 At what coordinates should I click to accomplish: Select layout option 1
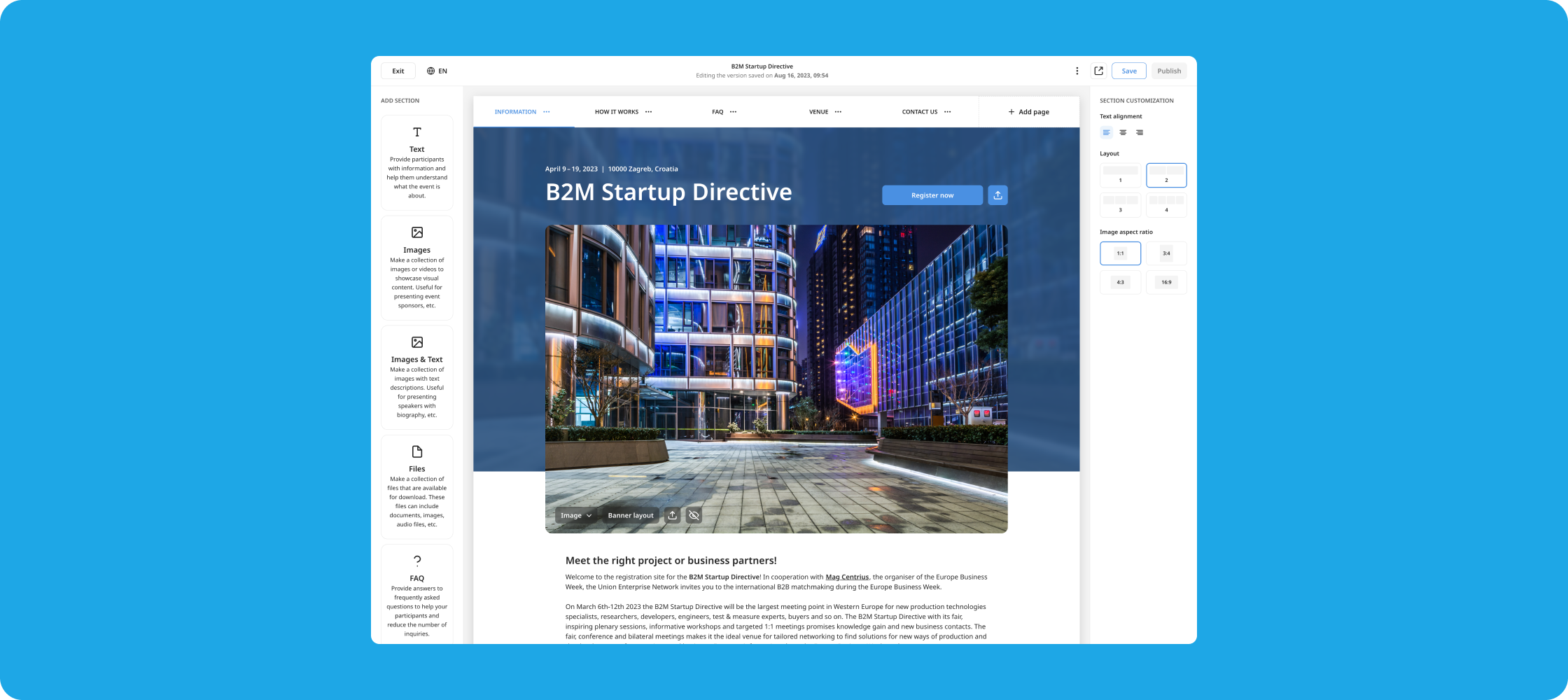click(x=1120, y=175)
